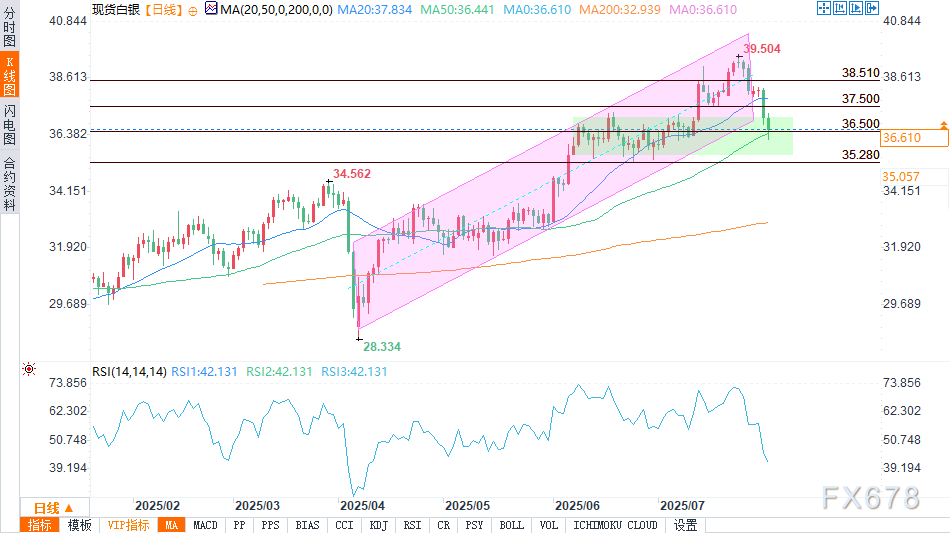Toggle the VOL indicator button

coord(548,525)
